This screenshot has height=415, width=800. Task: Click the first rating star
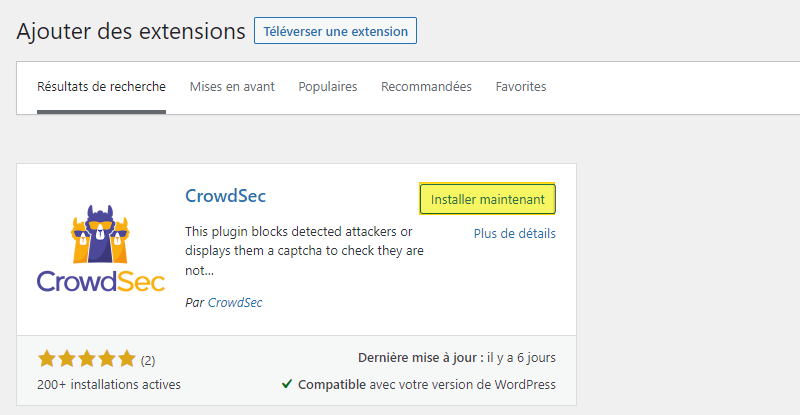pos(47,359)
